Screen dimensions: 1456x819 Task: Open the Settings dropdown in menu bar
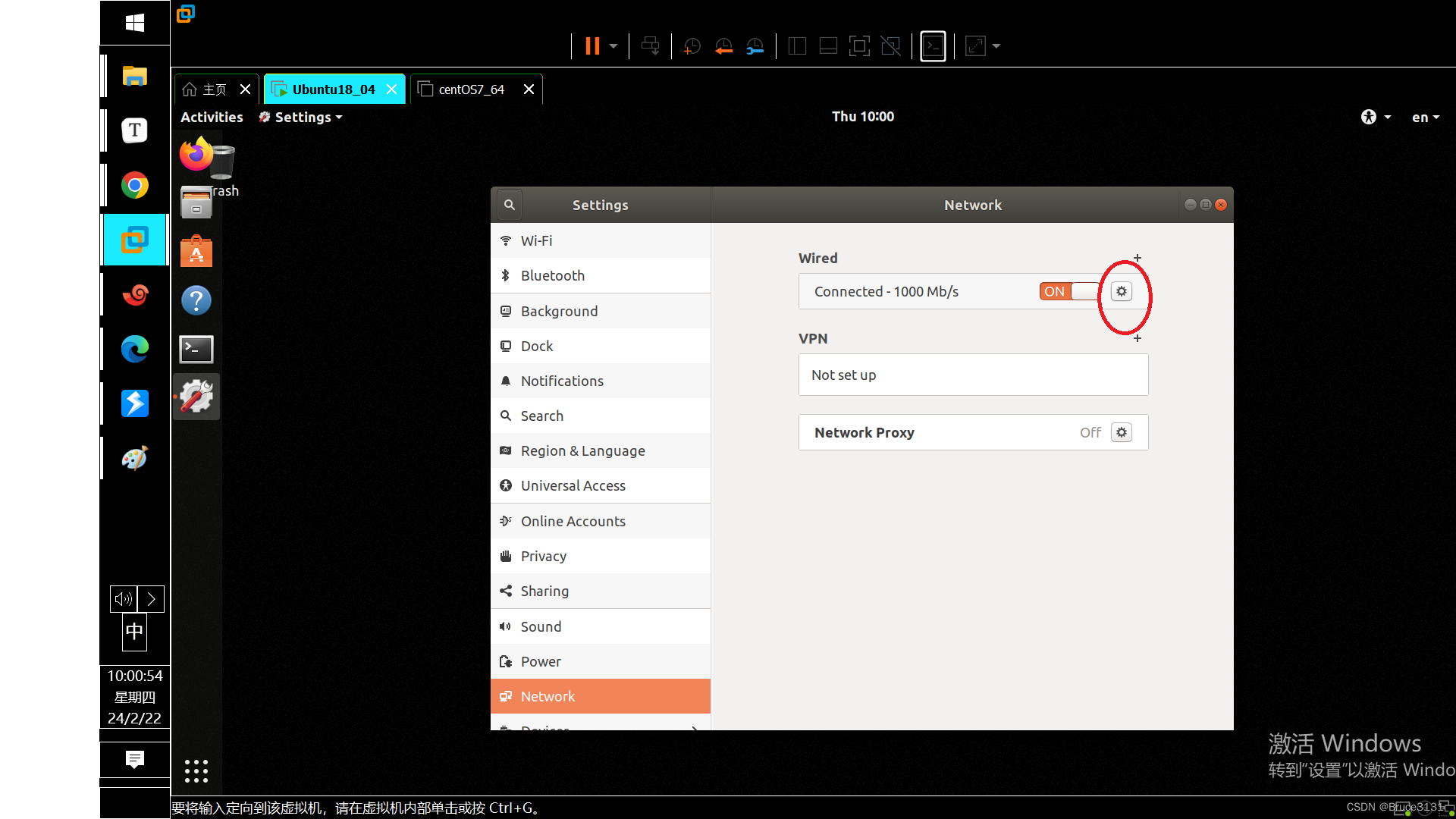tap(300, 117)
